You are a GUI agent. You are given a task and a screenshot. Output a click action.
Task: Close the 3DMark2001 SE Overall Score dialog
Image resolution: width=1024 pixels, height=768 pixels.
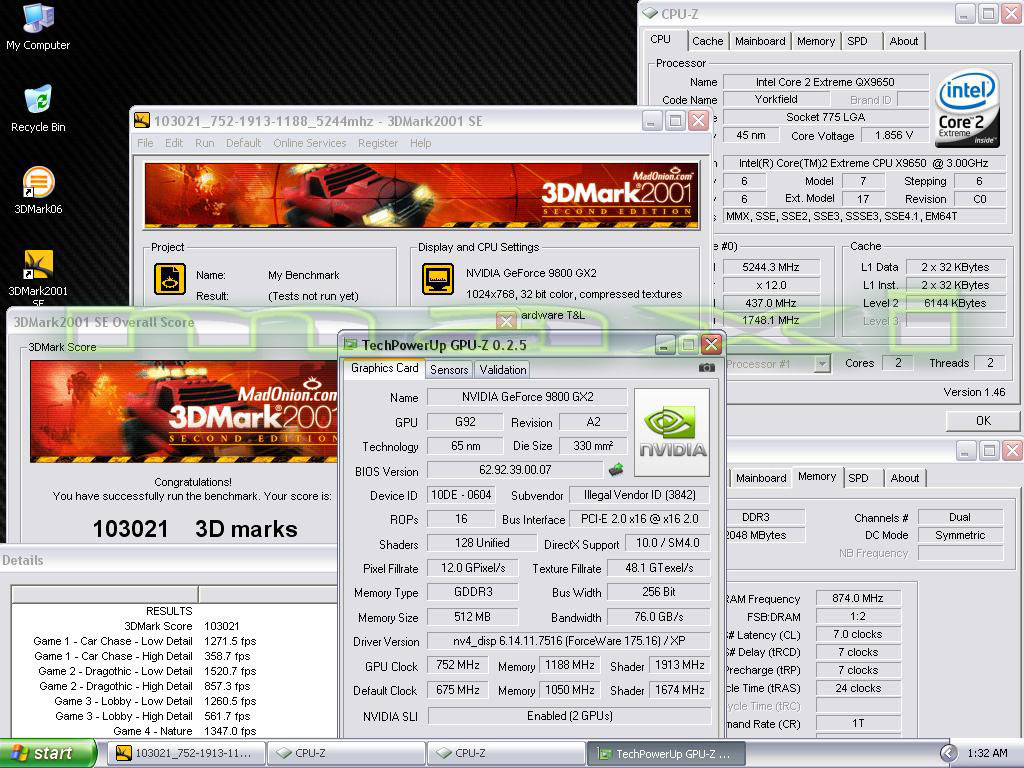pos(505,320)
